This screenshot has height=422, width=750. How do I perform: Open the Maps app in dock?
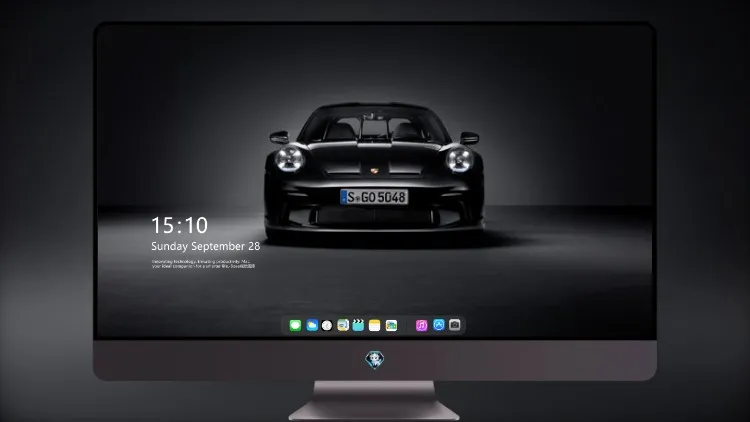(x=343, y=325)
